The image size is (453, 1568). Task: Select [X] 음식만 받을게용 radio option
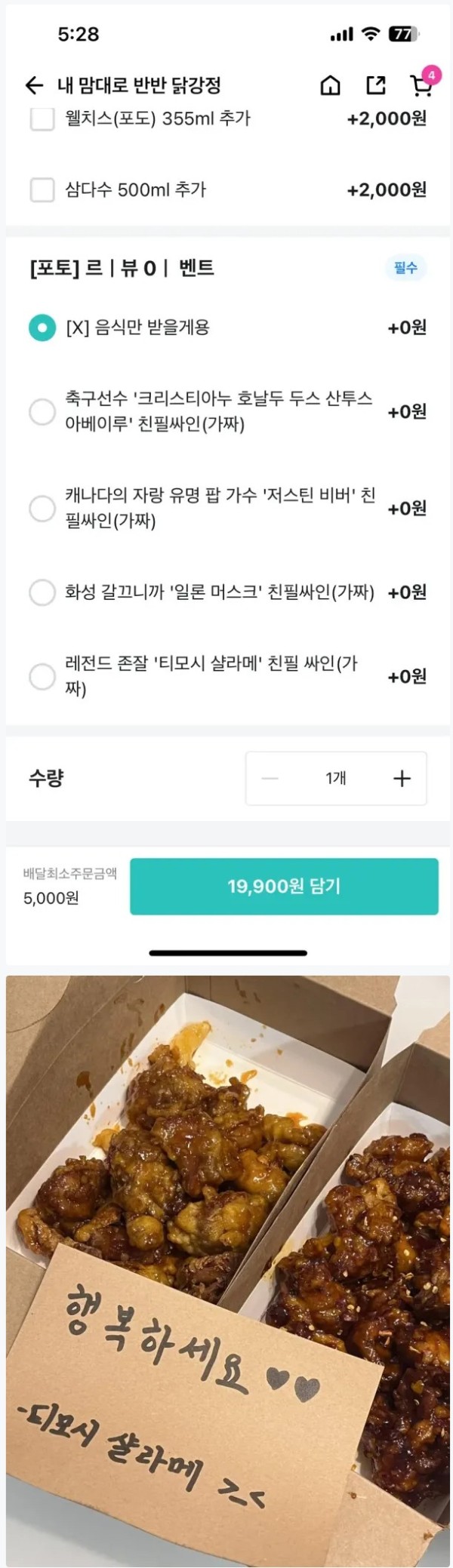(x=42, y=327)
